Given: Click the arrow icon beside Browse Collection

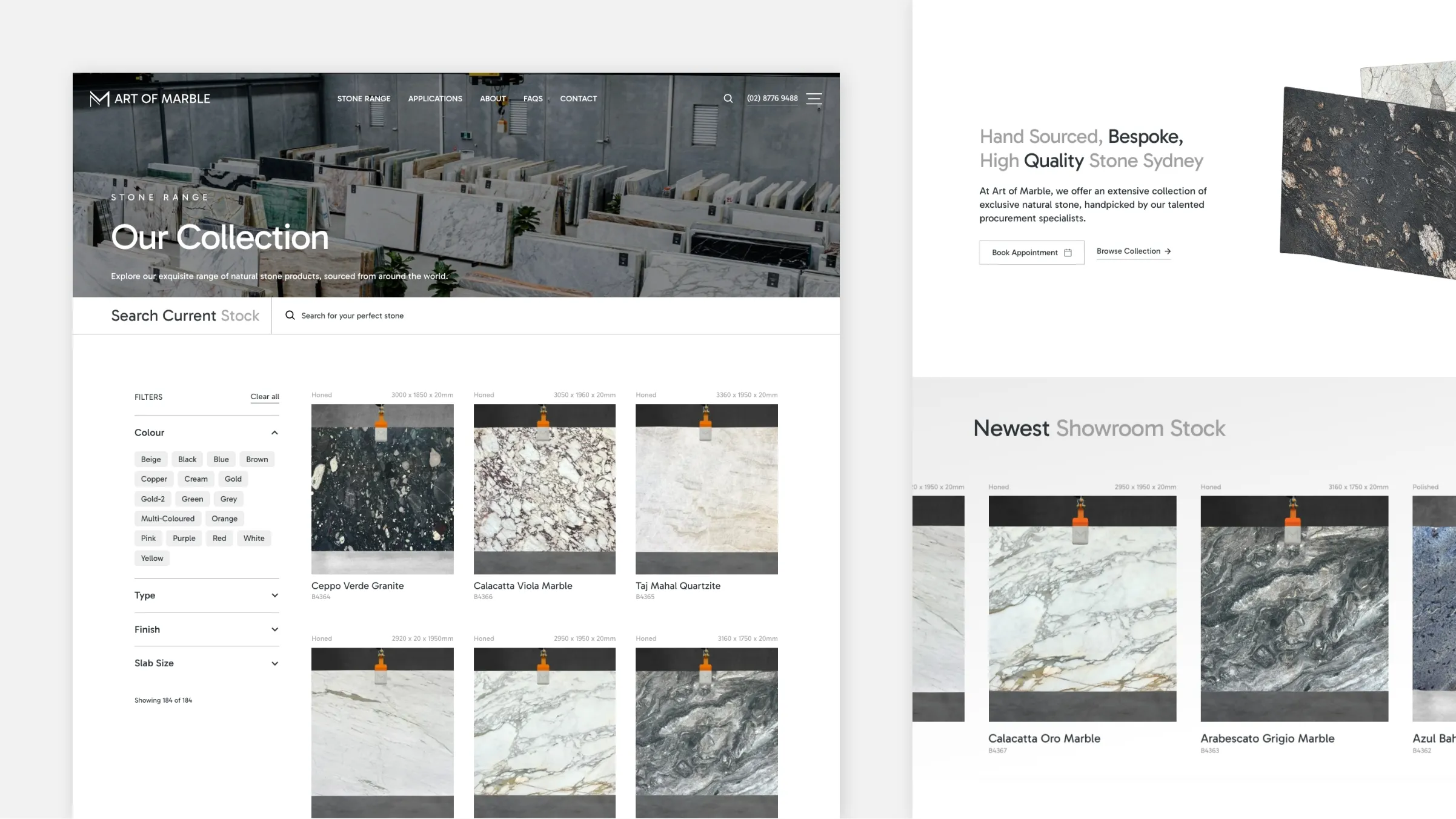Looking at the screenshot, I should click(x=1168, y=251).
